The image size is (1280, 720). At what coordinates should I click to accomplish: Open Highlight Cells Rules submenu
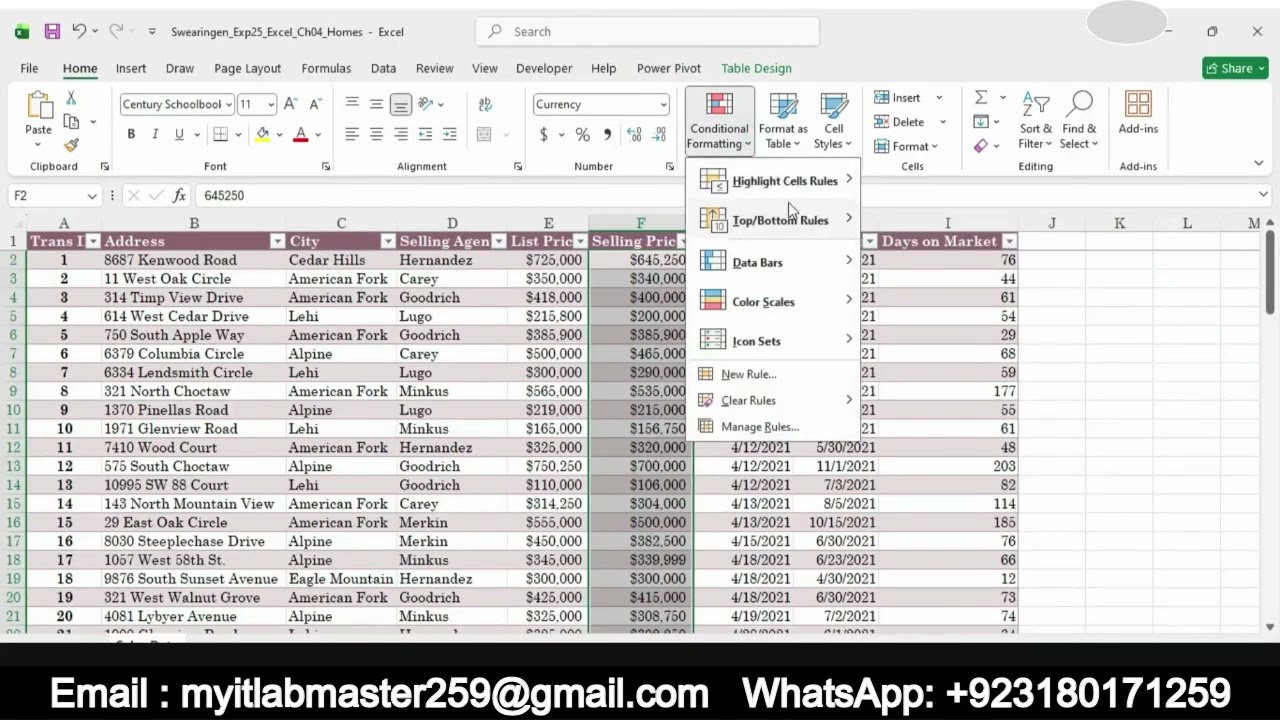point(776,181)
